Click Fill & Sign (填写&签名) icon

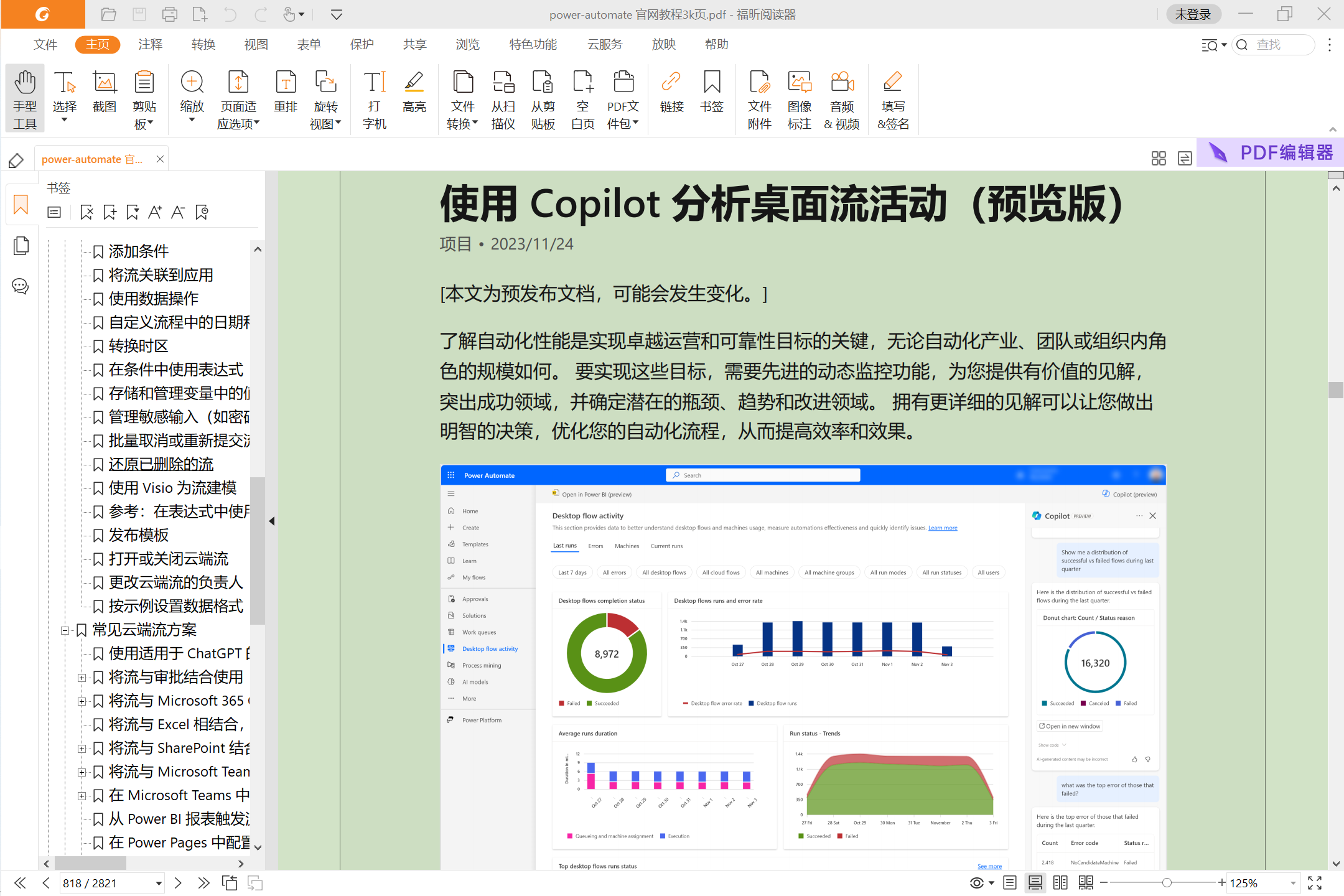(893, 98)
